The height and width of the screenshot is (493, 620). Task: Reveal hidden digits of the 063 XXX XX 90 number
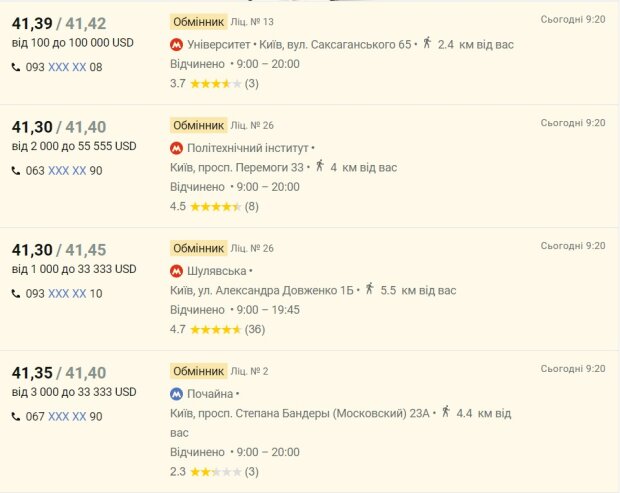tap(67, 171)
